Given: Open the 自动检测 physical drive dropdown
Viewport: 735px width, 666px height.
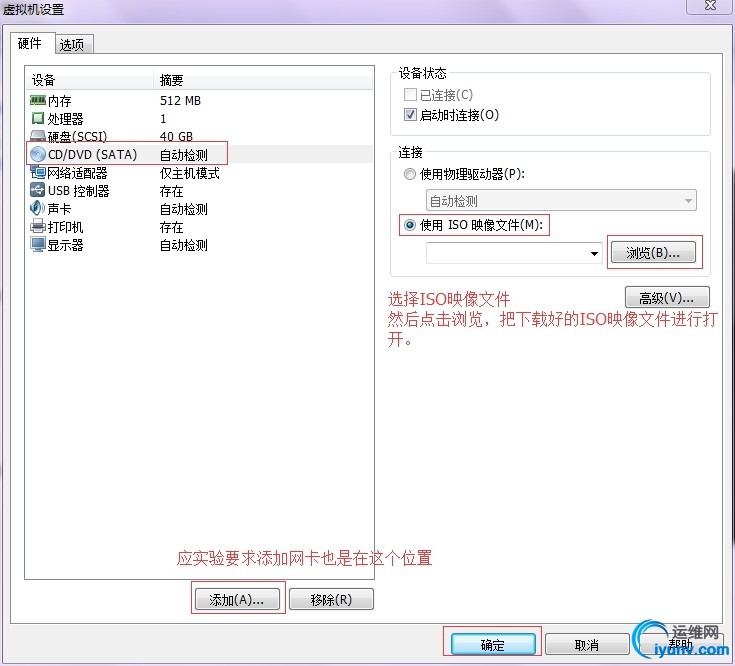Looking at the screenshot, I should click(x=561, y=201).
